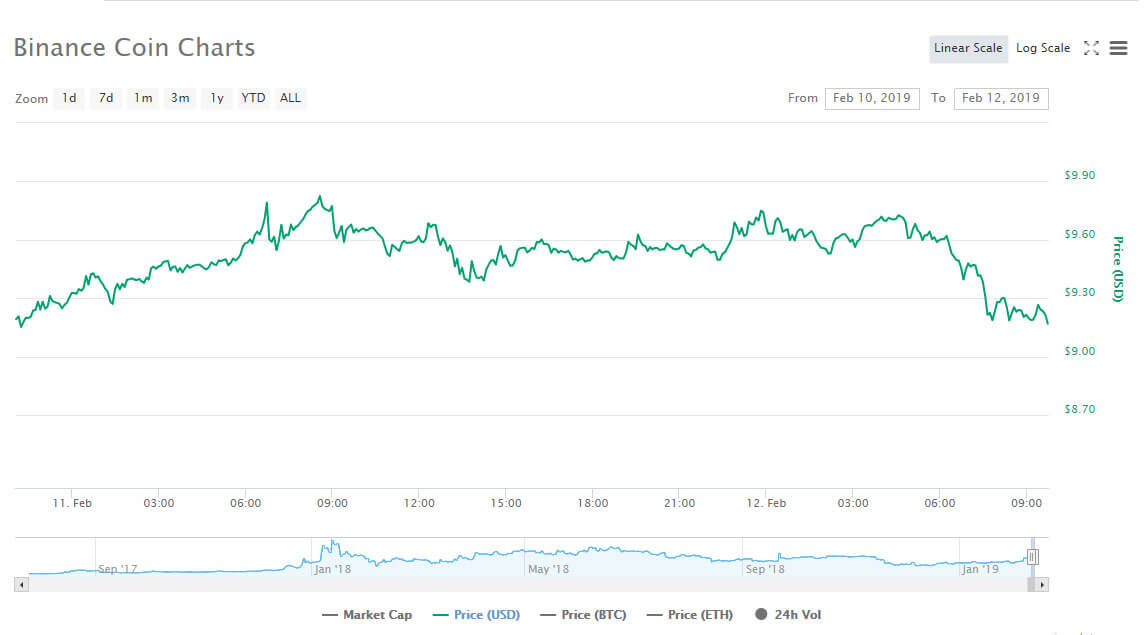This screenshot has width=1147, height=635.
Task: Click the Price (USD) vertical axis title
Action: pyautogui.click(x=1118, y=268)
